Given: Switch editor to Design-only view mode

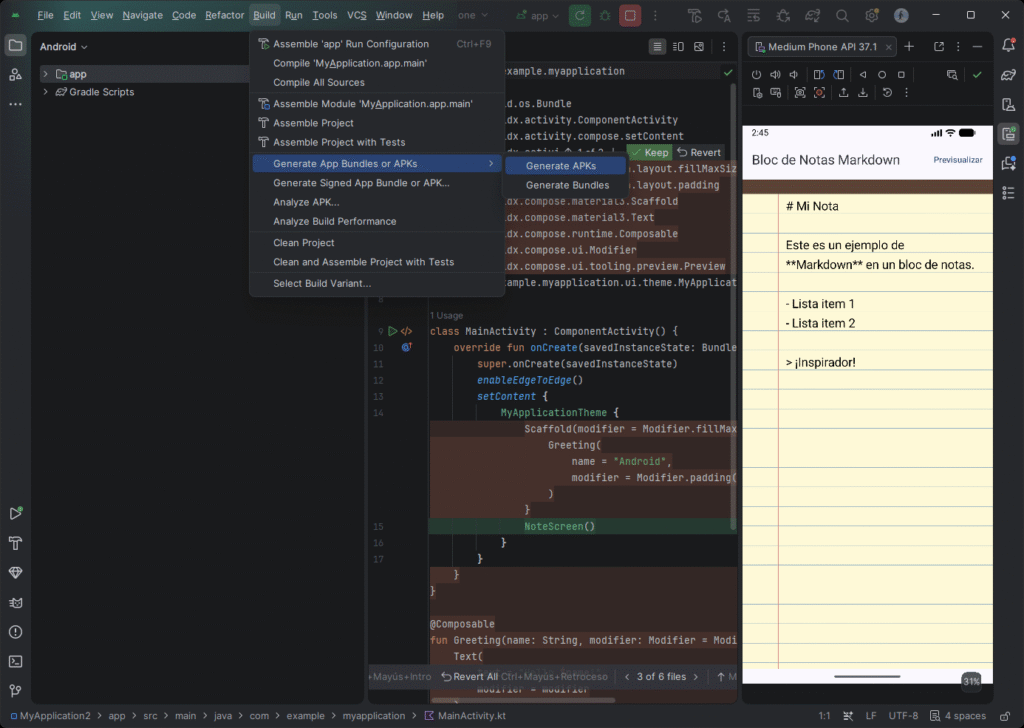Looking at the screenshot, I should click(699, 46).
